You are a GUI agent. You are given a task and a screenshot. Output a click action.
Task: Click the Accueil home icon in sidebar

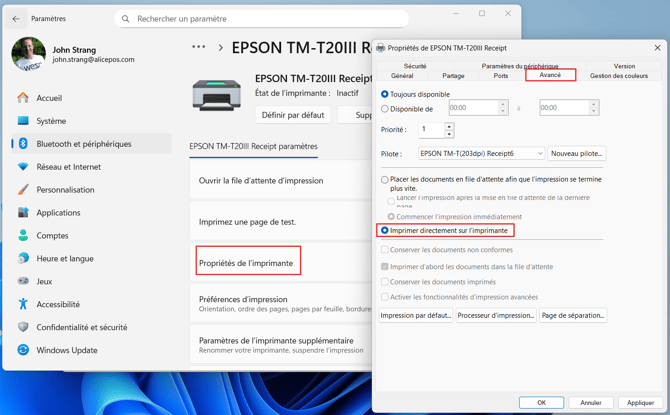coord(23,98)
